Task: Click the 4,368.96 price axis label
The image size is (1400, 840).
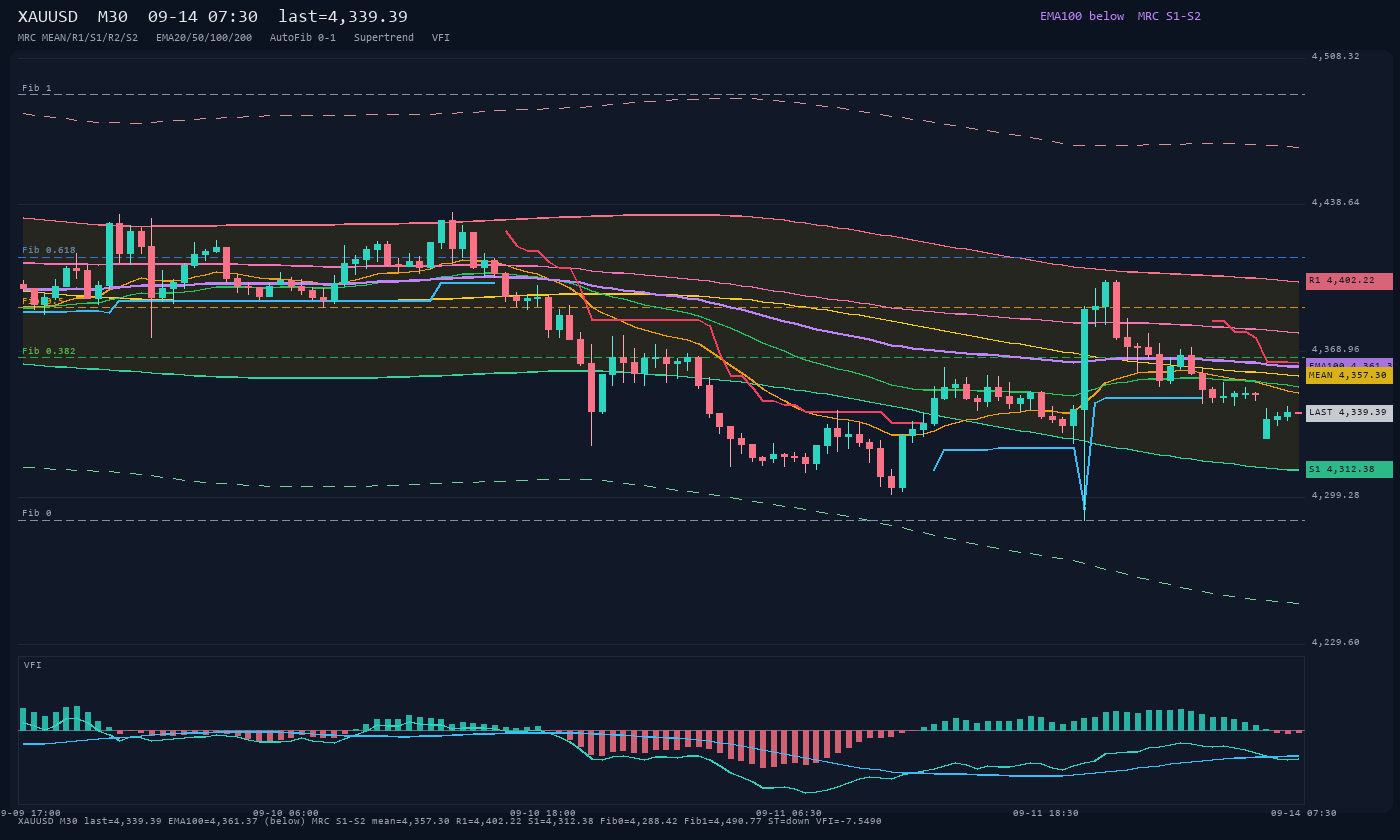Action: click(x=1335, y=349)
